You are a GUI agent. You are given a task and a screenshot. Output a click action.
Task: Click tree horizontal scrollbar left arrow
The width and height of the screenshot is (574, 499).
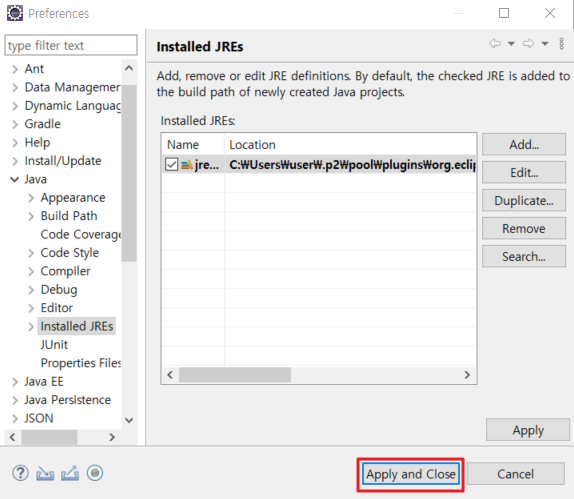click(12, 437)
